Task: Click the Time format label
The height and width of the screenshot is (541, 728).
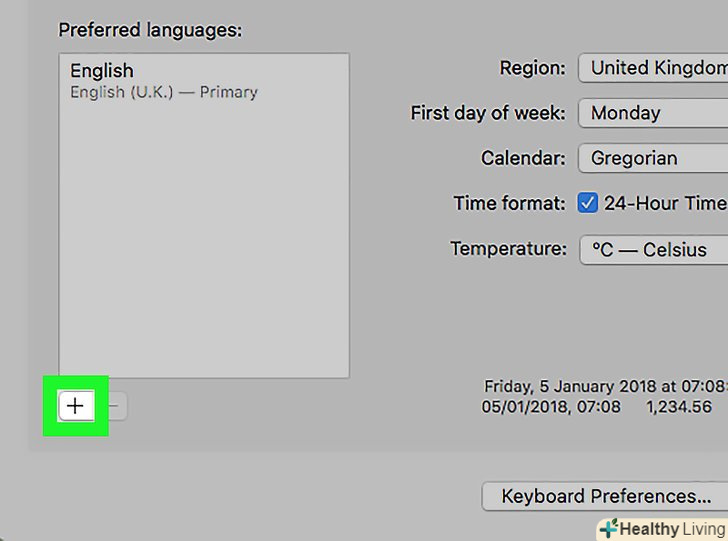Action: [509, 203]
